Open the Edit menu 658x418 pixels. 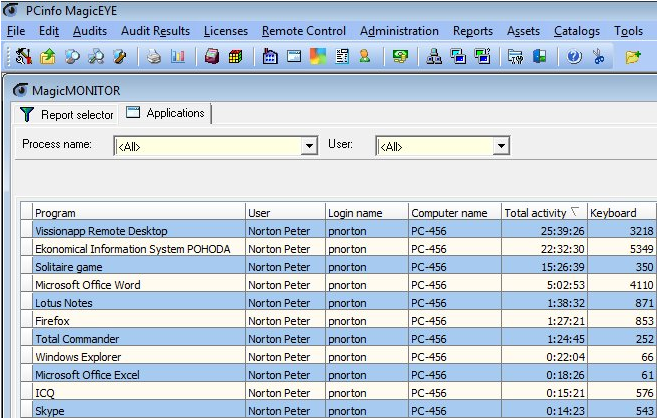(49, 31)
